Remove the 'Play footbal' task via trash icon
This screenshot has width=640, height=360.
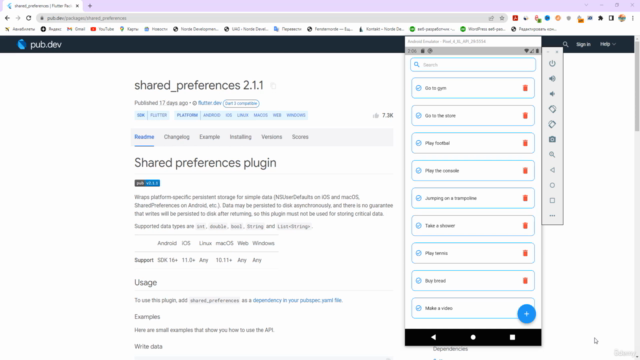coord(525,143)
